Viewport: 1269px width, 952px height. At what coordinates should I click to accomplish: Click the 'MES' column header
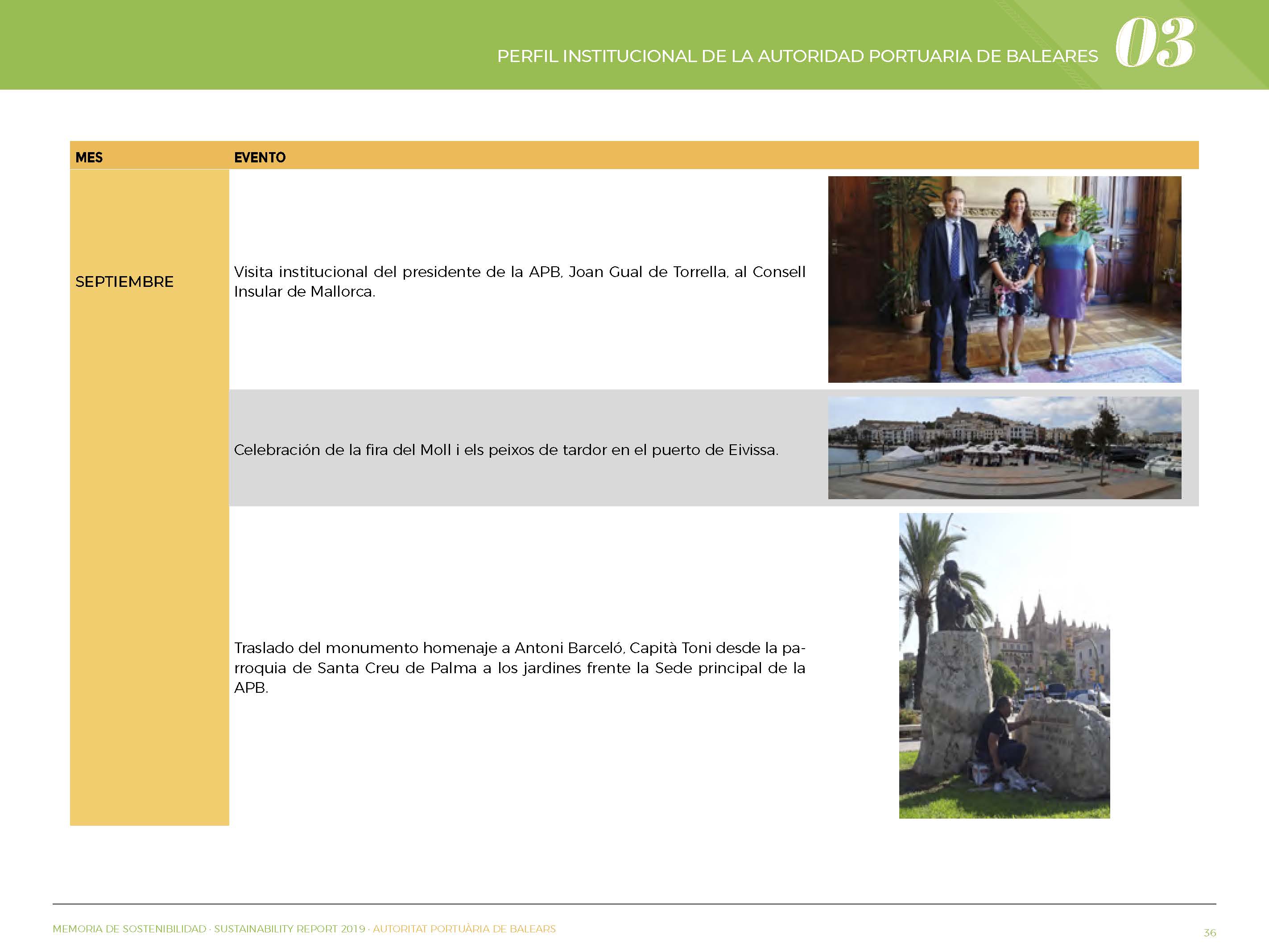coord(89,157)
